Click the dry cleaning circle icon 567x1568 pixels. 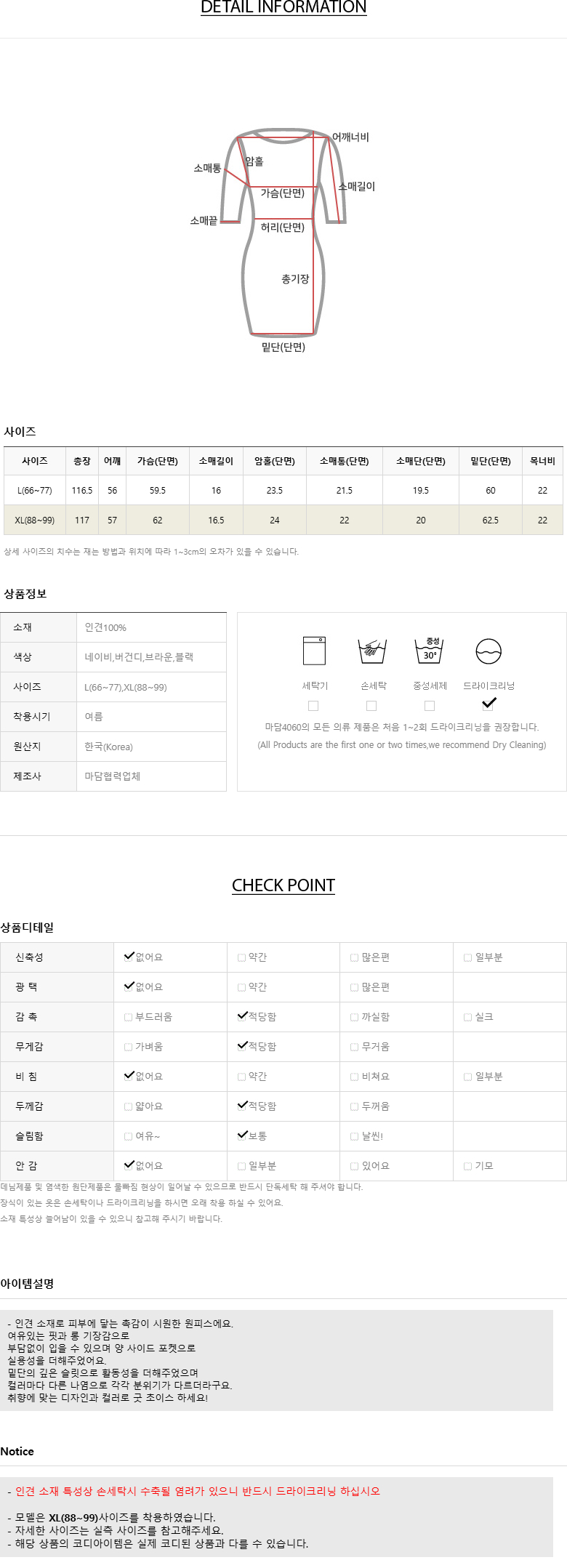coord(488,651)
